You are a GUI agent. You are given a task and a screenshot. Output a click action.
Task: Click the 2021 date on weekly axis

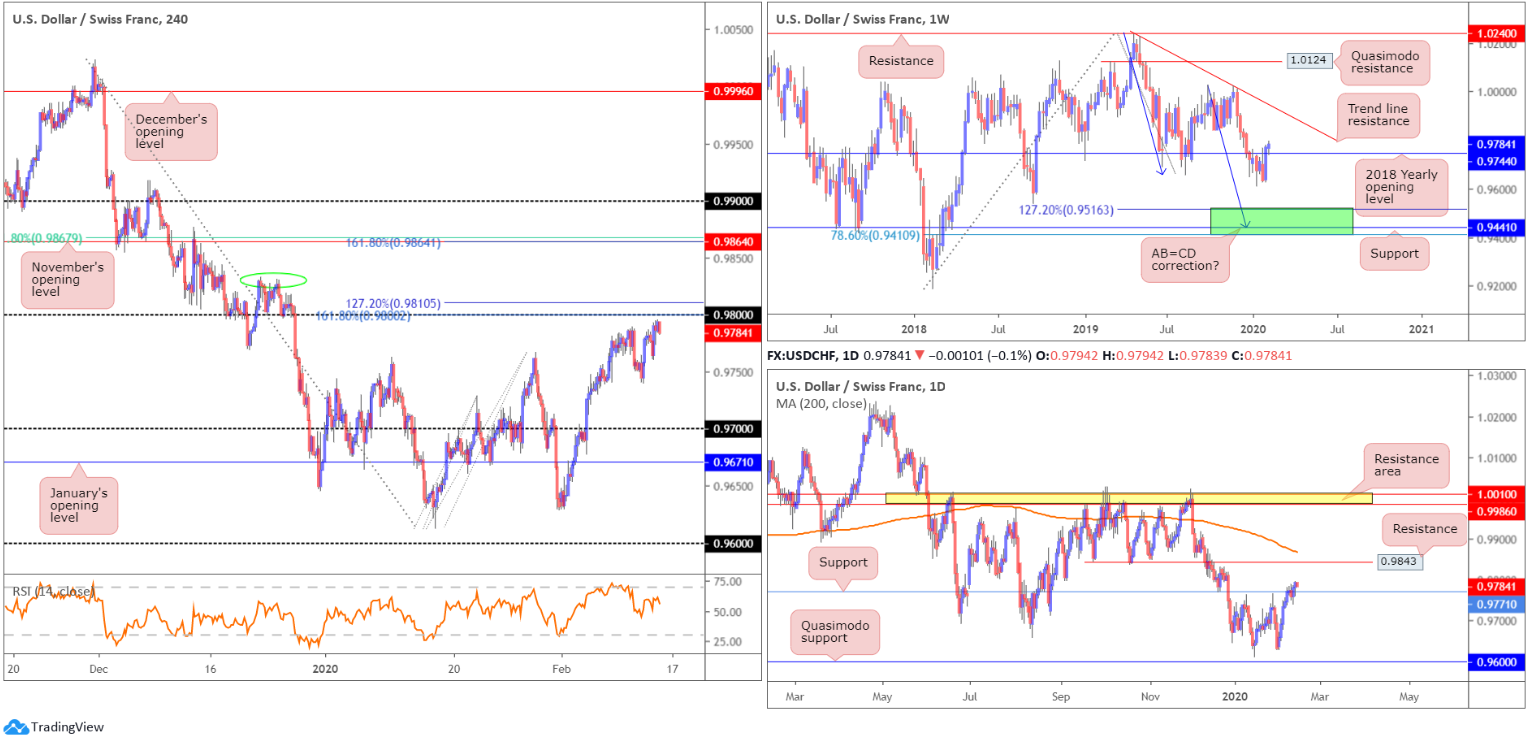coord(1424,328)
